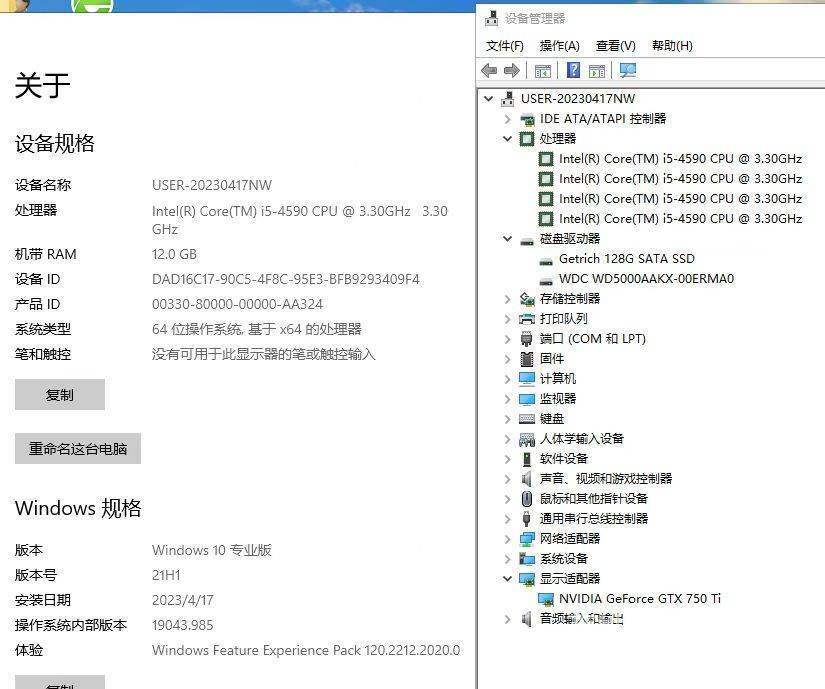Select the firmware category icon
Screen dimensions: 825x689
pos(527,359)
